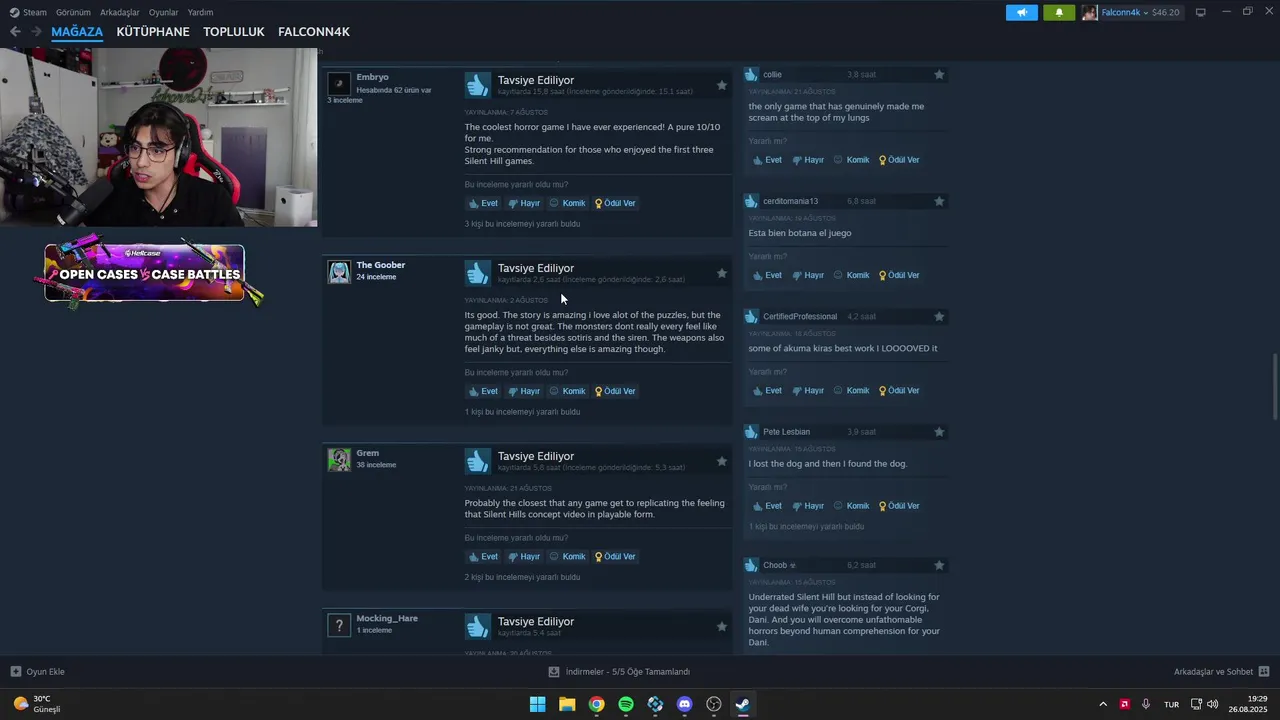Mark CertifiedProfessional's review as Komik
Image resolution: width=1280 pixels, height=720 pixels.
(851, 391)
